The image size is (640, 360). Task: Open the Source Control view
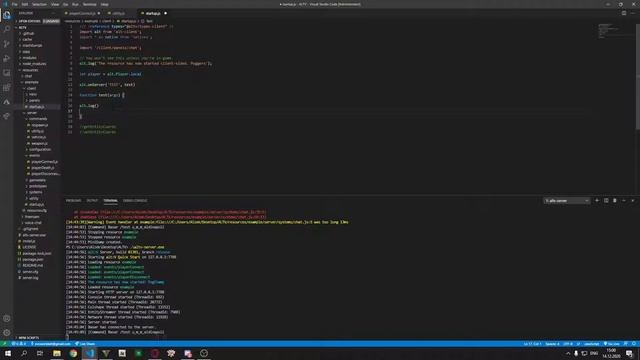click(x=7, y=44)
